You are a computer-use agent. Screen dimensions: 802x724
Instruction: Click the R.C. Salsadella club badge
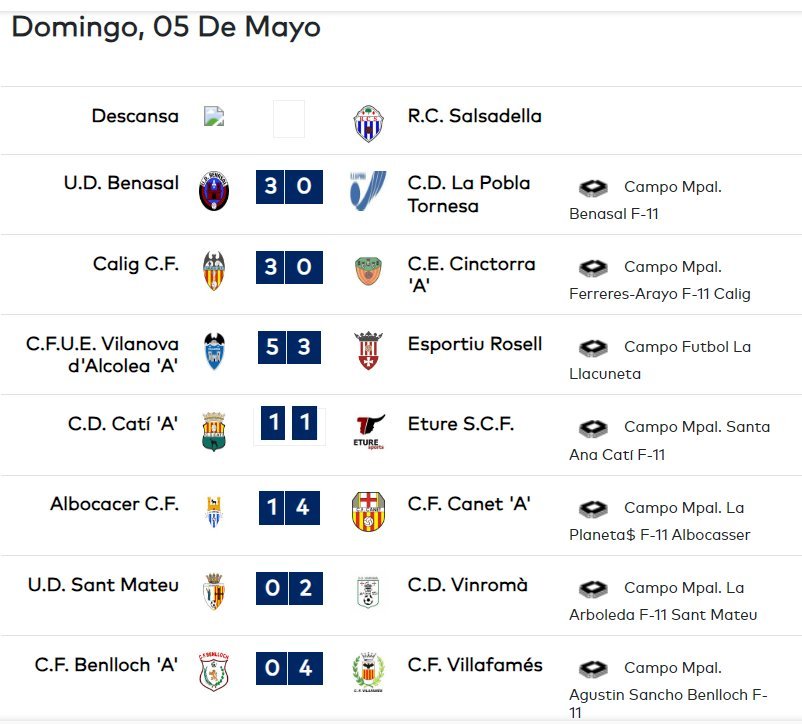[x=368, y=123]
